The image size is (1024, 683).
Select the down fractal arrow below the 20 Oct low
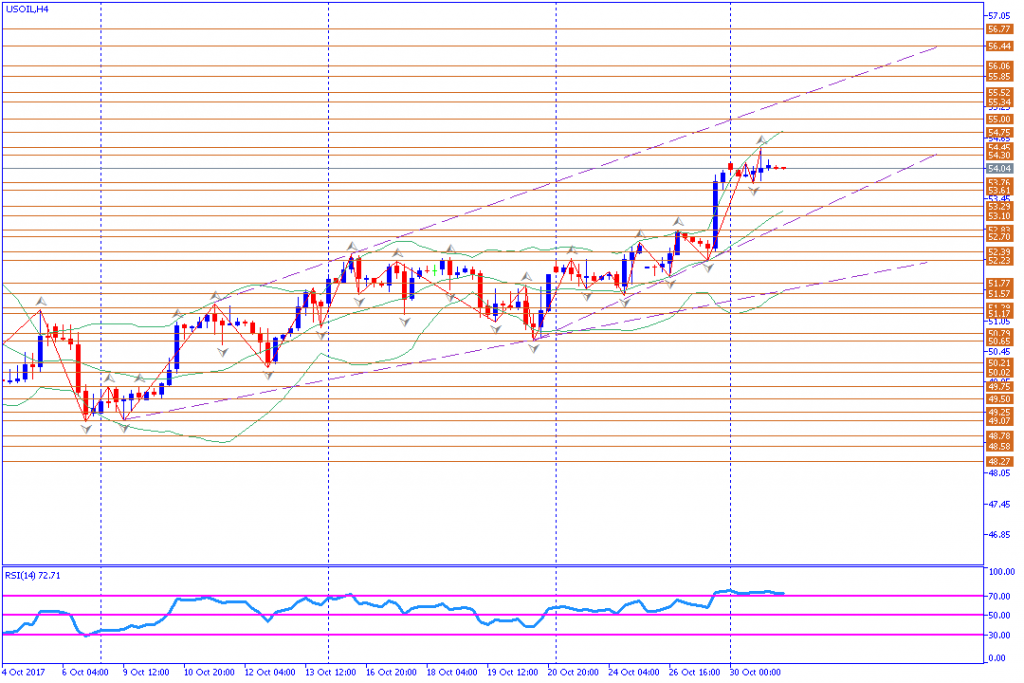tap(534, 349)
